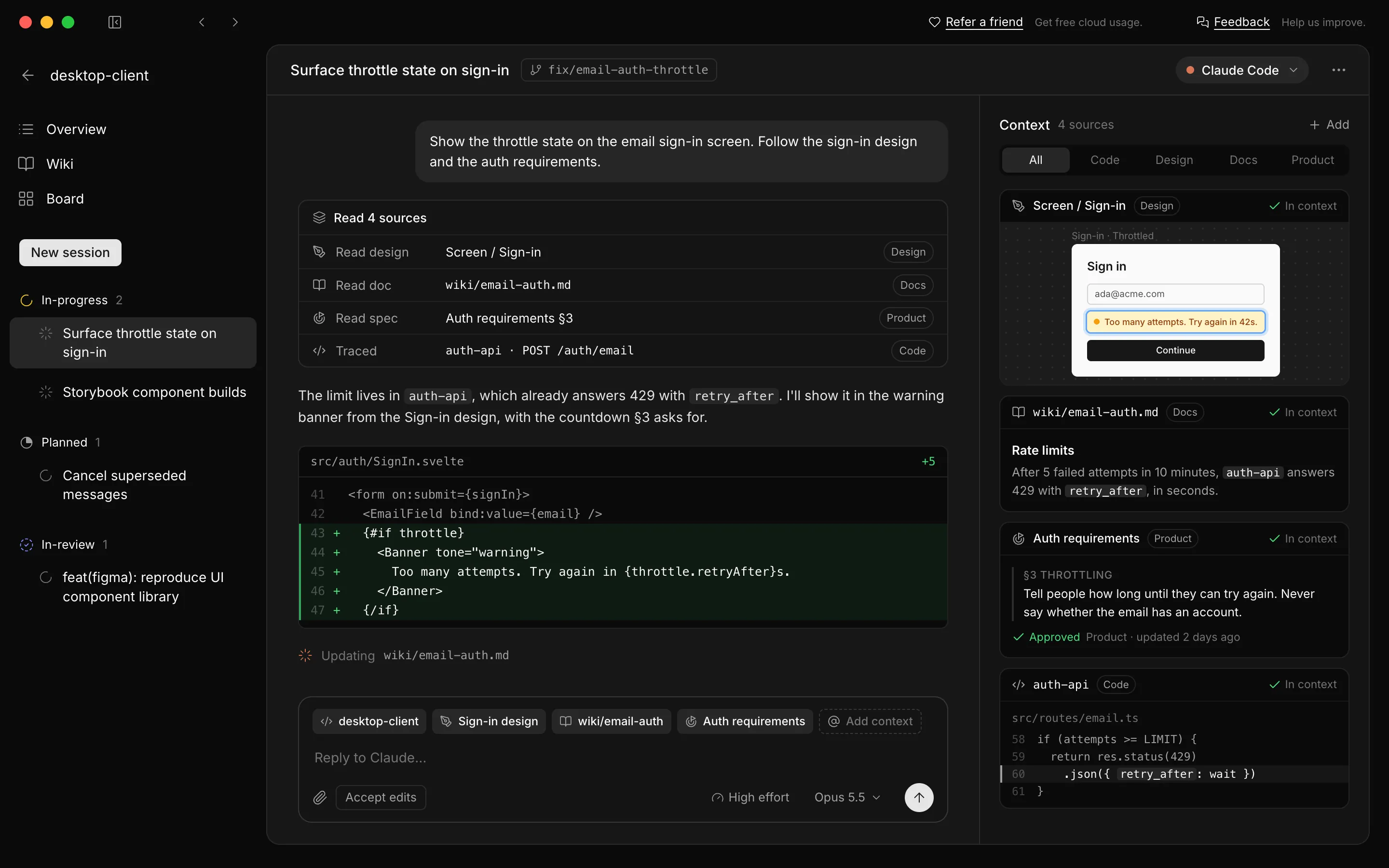Click the wiki/email-auth context chip
1389x868 pixels.
pos(611,721)
